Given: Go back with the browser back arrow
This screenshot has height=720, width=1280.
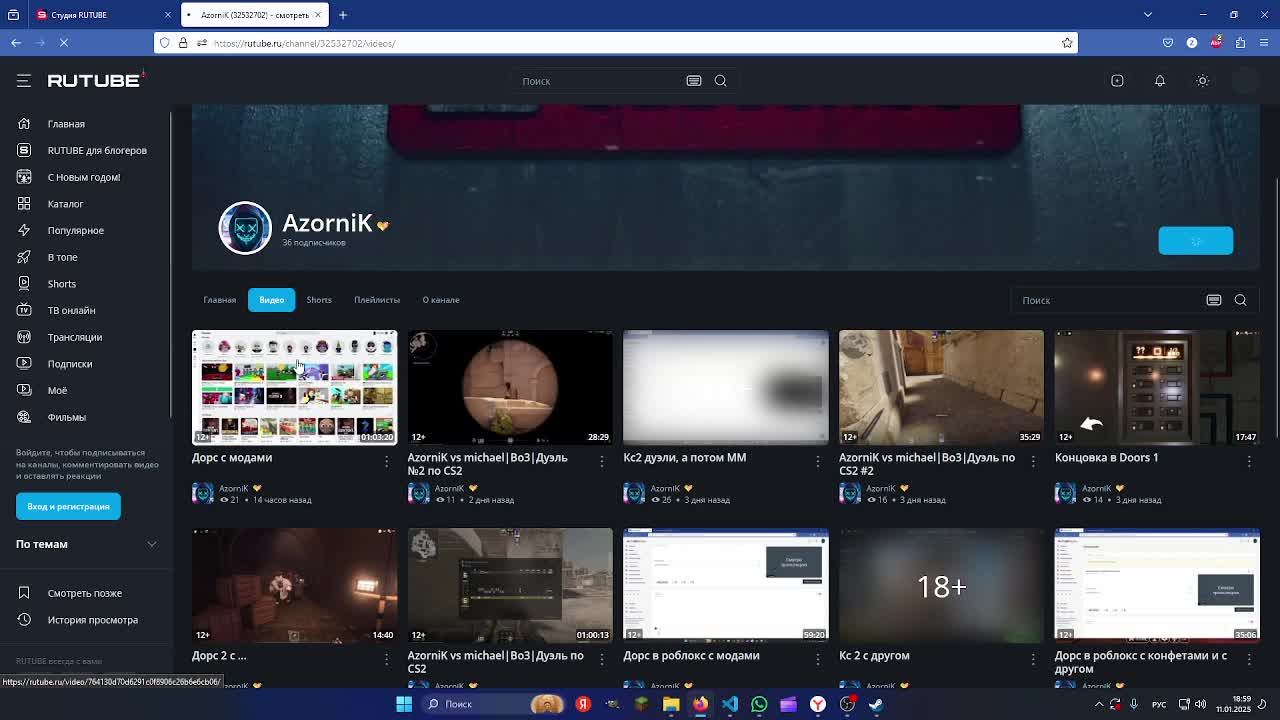Looking at the screenshot, I should (16, 43).
